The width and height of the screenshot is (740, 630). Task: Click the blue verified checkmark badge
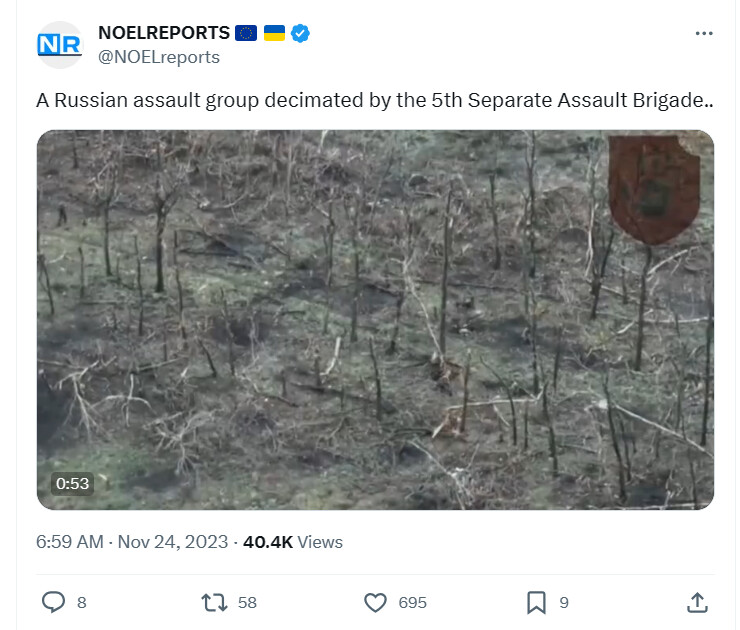(300, 34)
